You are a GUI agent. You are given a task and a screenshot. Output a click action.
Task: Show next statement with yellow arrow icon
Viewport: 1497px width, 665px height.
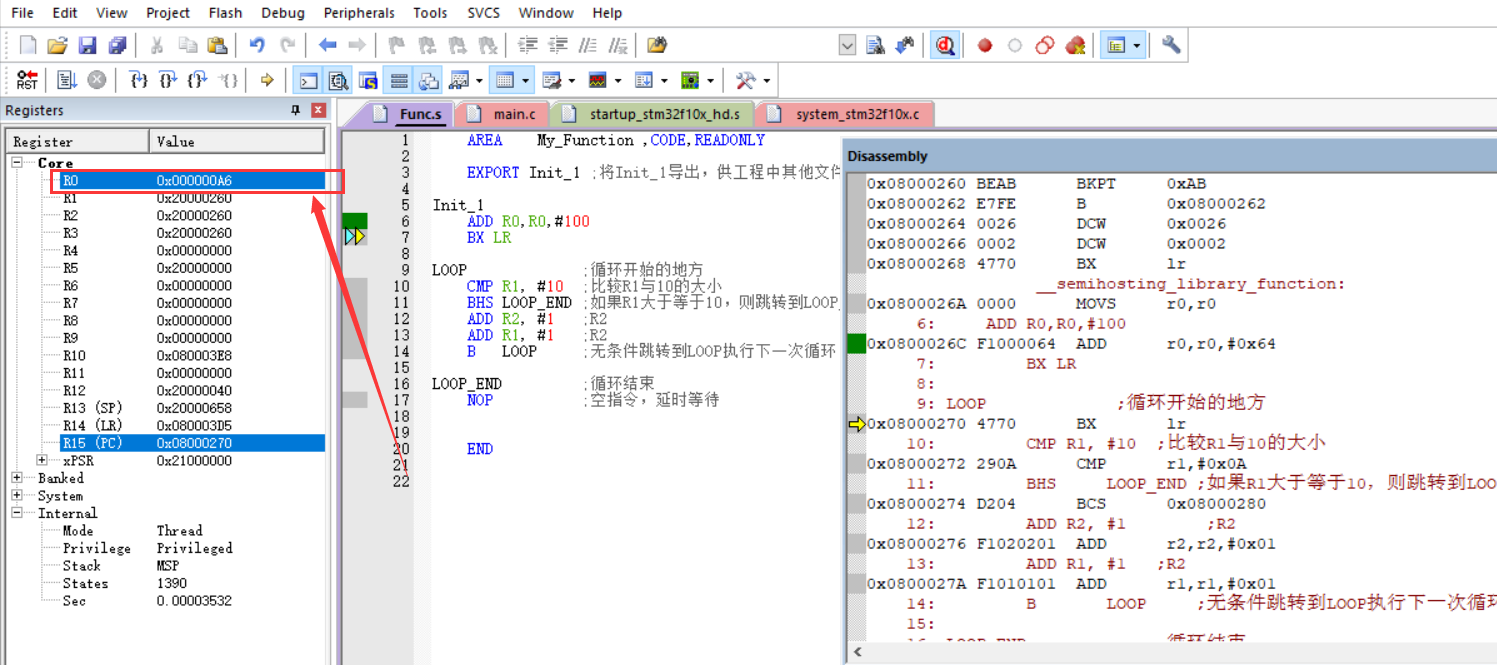267,80
